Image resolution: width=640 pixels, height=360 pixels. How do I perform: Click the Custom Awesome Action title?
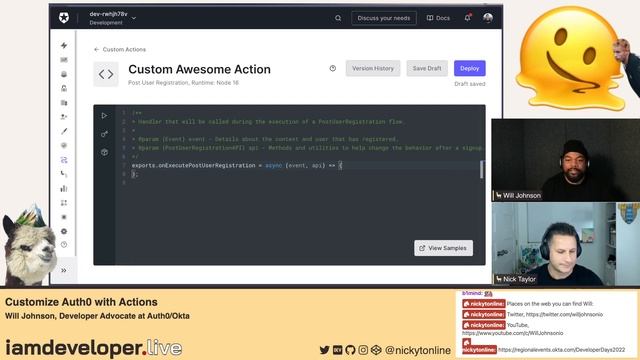200,69
